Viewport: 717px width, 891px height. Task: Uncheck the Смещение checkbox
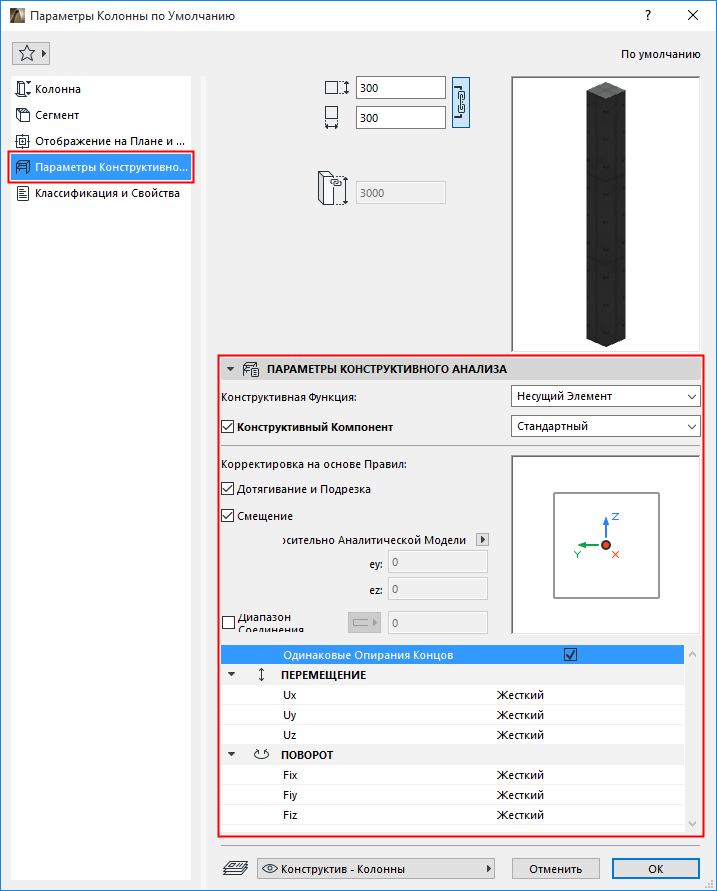click(x=227, y=516)
